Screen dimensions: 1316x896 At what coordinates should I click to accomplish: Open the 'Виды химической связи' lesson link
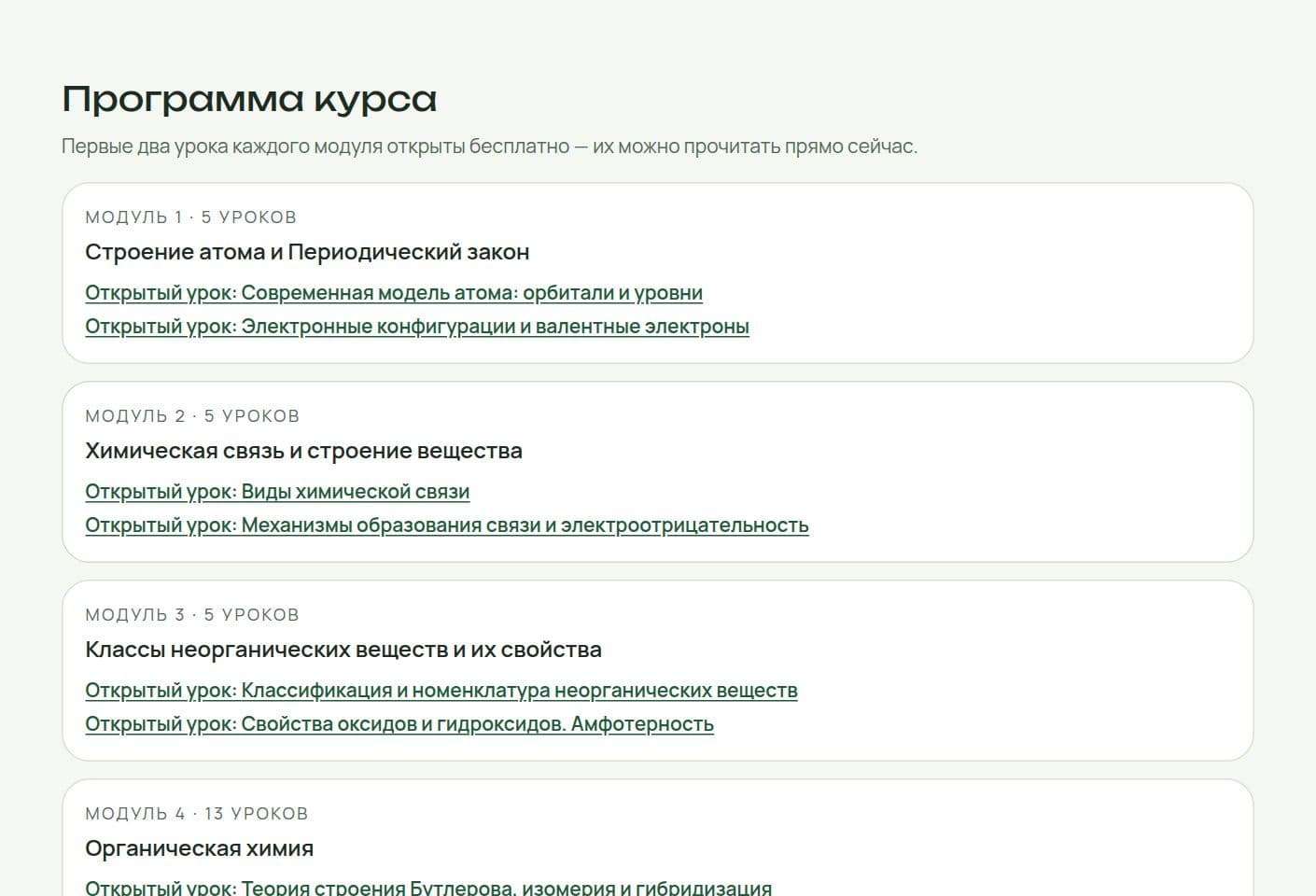pos(277,492)
